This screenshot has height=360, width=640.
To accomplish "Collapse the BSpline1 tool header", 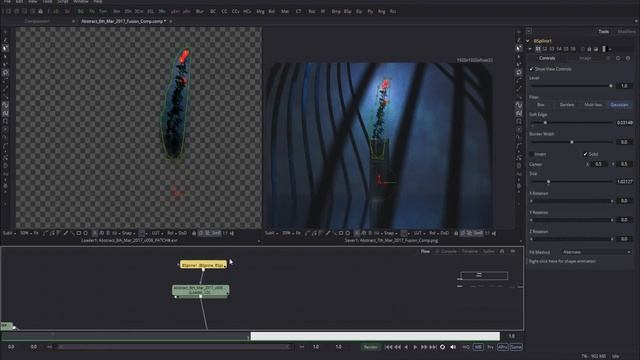I will pos(528,41).
